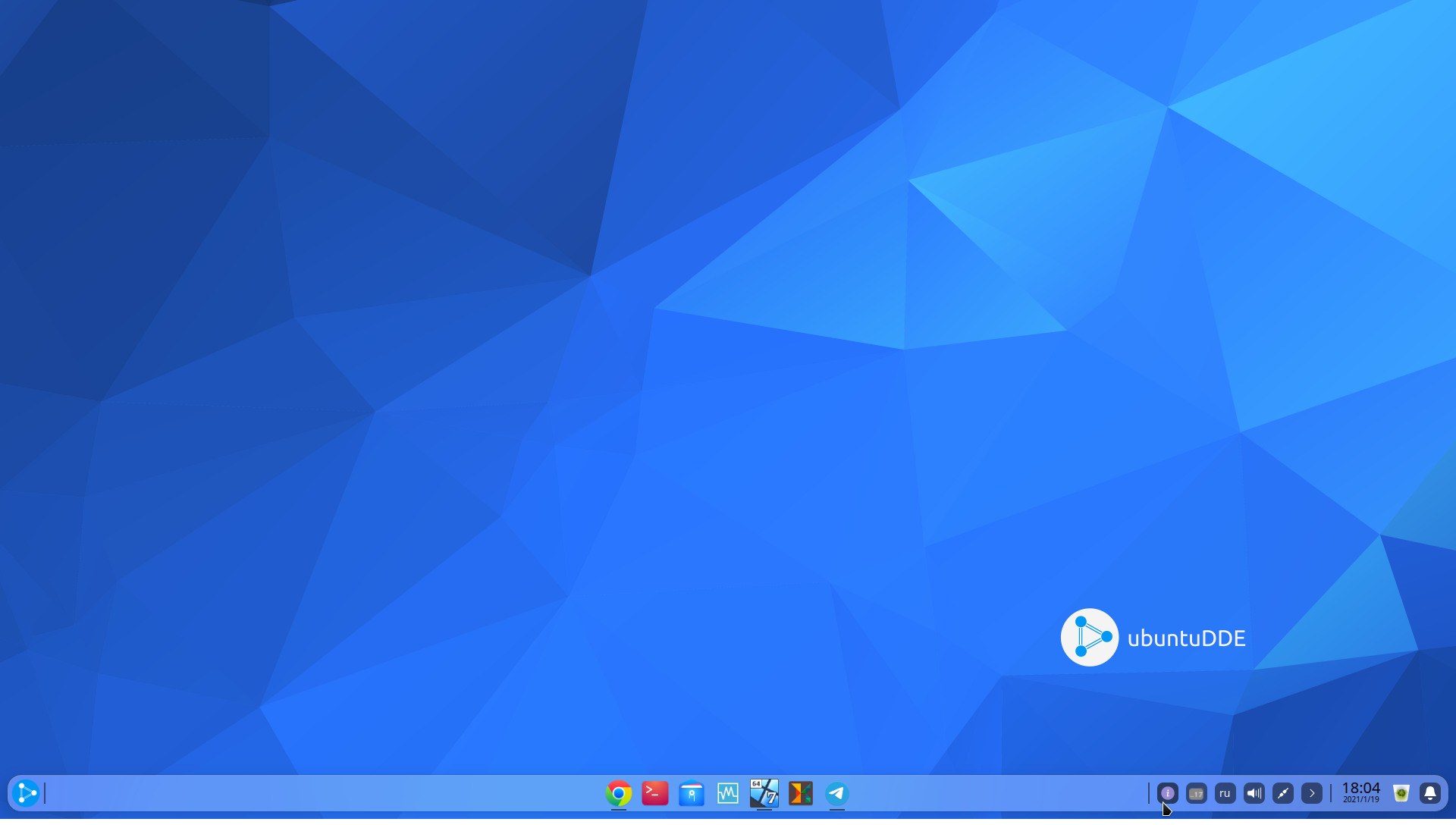Launch Google Chrome from the dock
1456x825 pixels.
pos(619,793)
